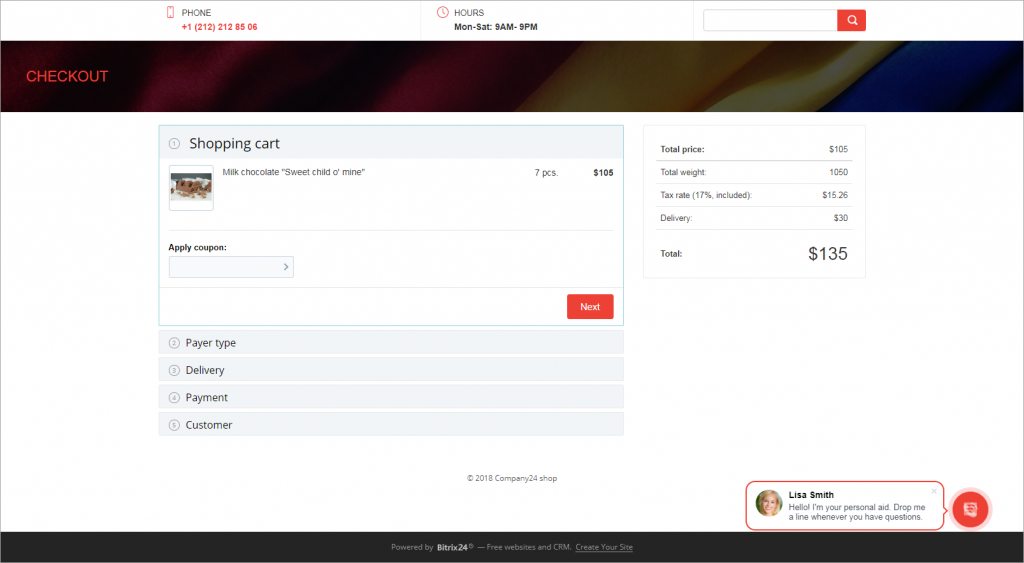Click the Tax rate (17%, included) label
This screenshot has width=1024, height=563.
(x=706, y=195)
